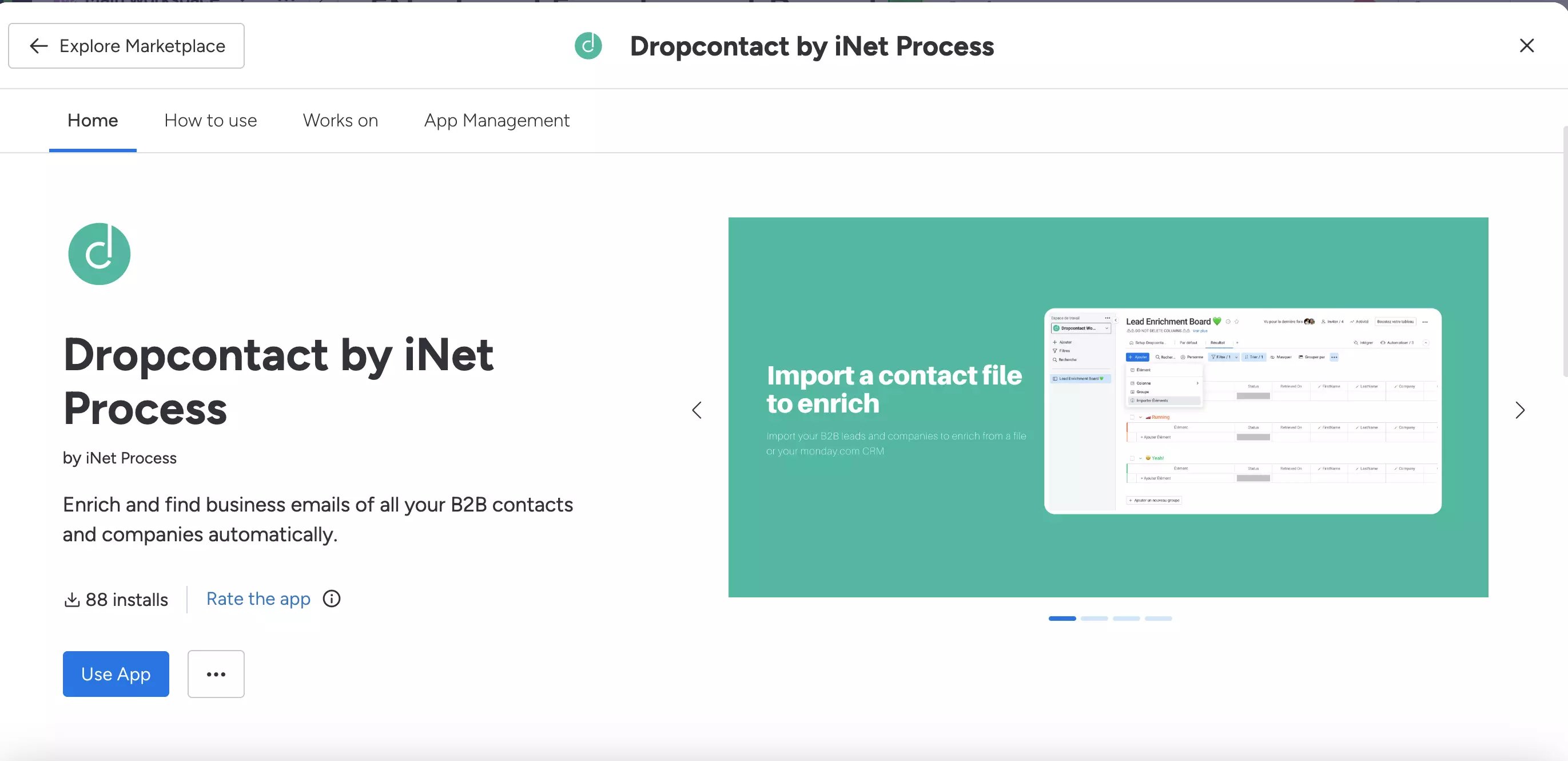Screen dimensions: 1568x761
Task: Close the app details dialog
Action: 1526,46
